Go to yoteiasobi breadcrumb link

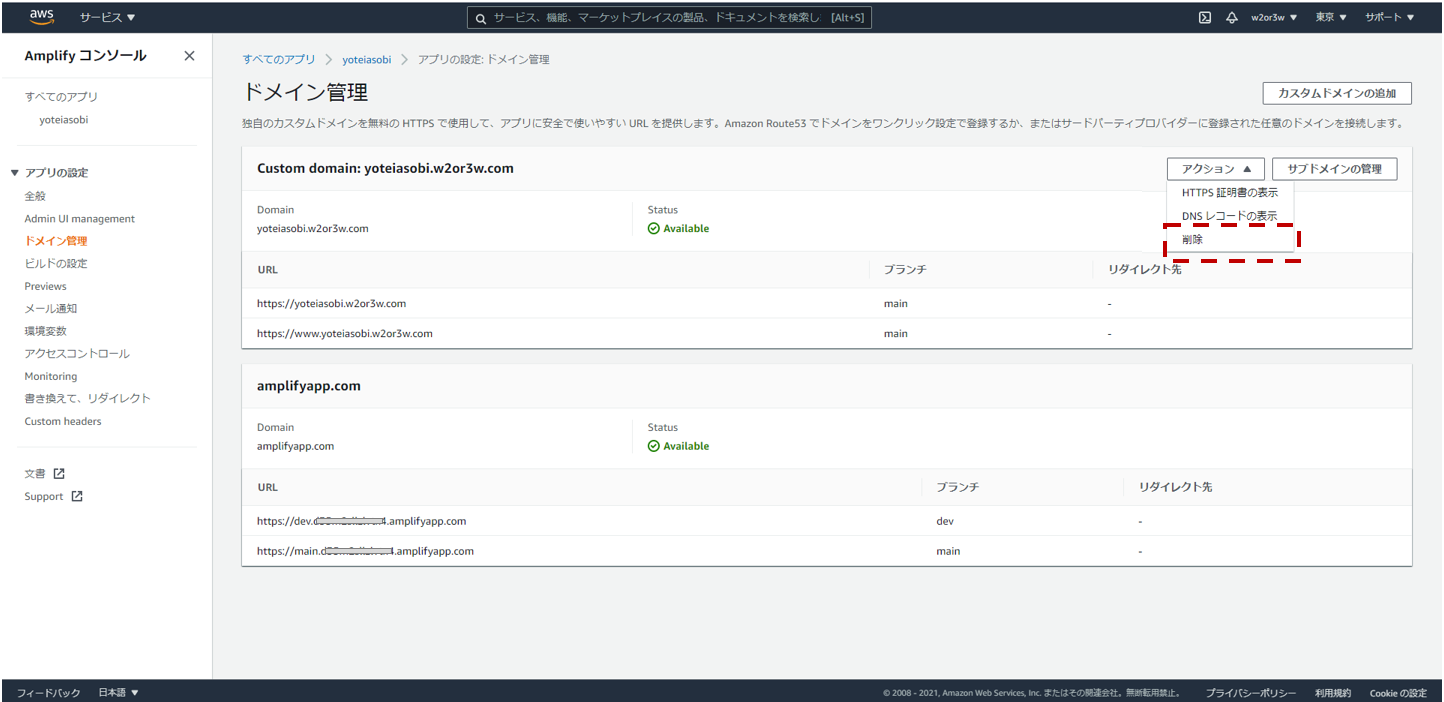[367, 60]
